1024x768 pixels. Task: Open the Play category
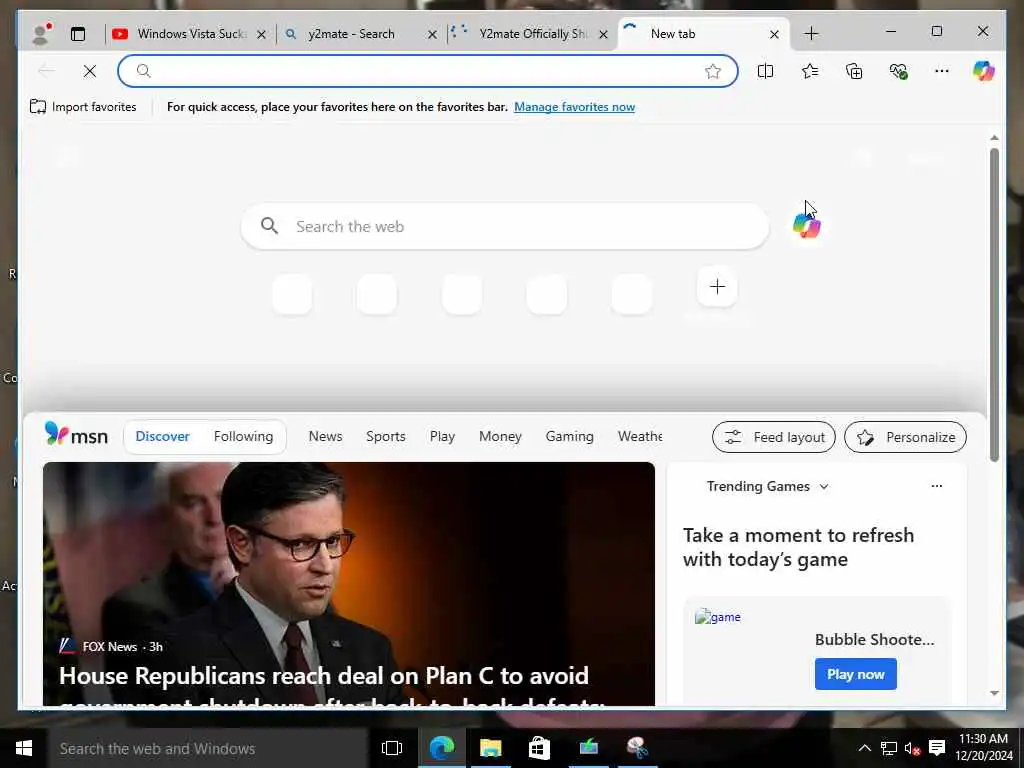pyautogui.click(x=442, y=436)
